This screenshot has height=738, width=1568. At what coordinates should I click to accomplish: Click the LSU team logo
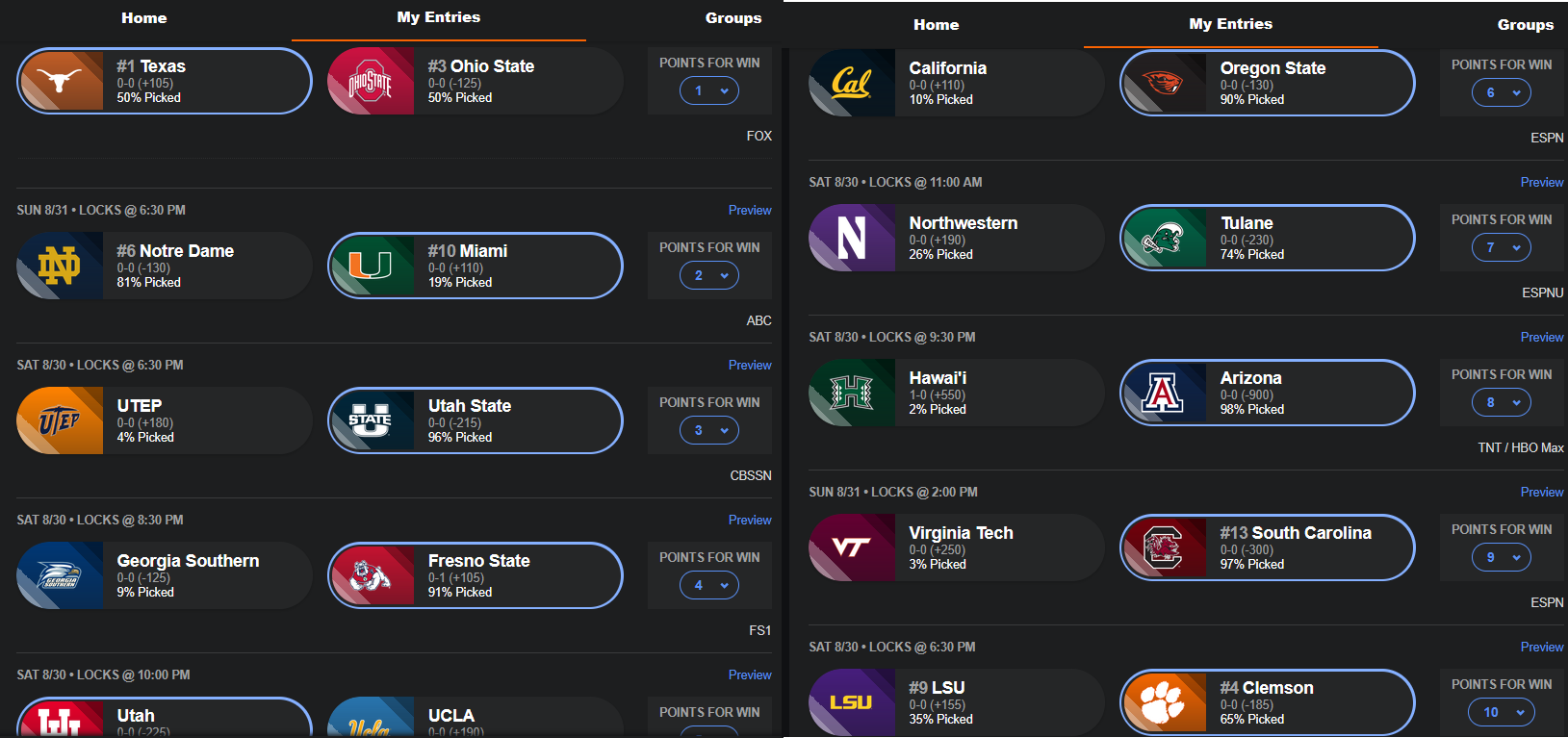pos(852,703)
